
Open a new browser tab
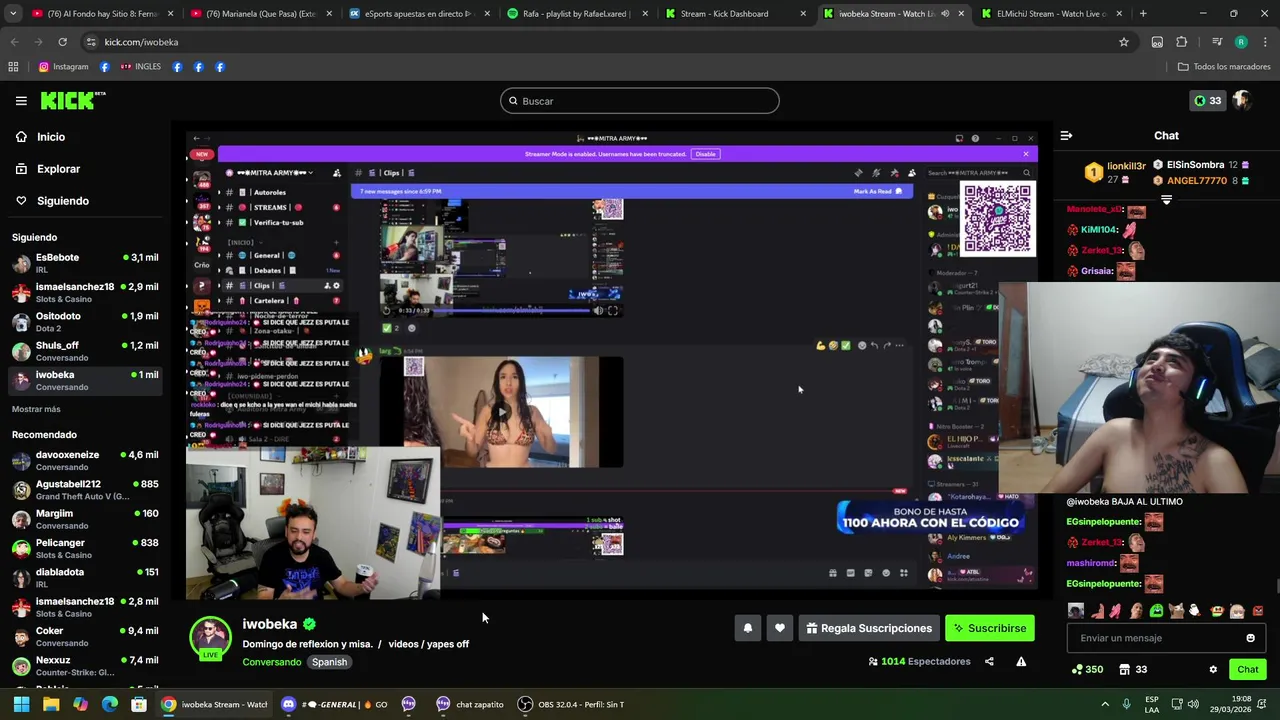pyautogui.click(x=1143, y=14)
